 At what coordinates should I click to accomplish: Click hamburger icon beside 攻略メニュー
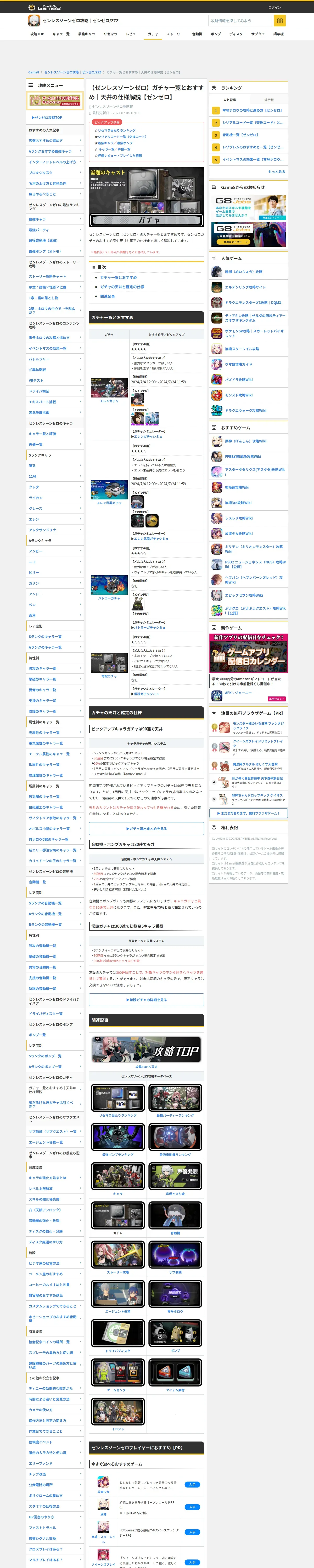31,85
